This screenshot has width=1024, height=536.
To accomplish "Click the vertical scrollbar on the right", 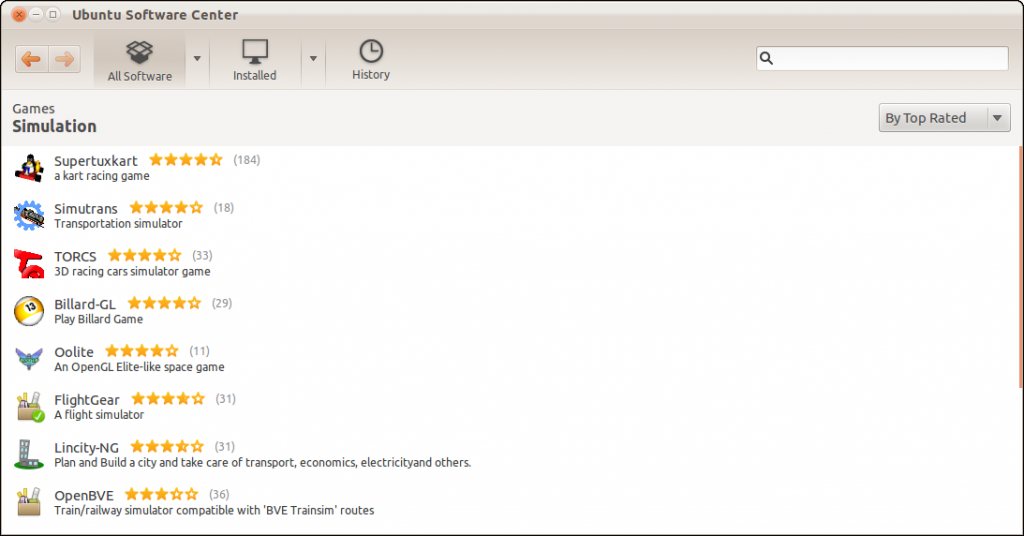I will pos(1021,266).
